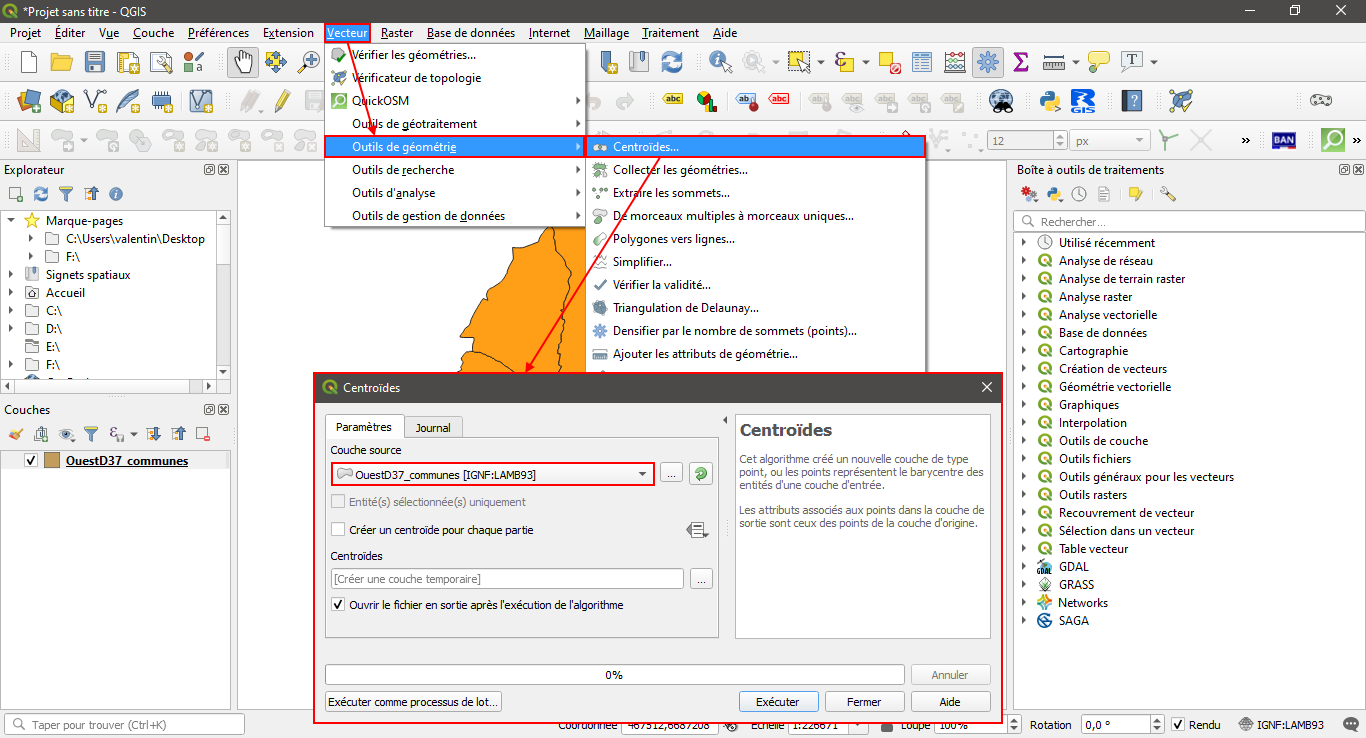Enable 'Créer un centroïde pour chaque partie'

click(x=338, y=530)
